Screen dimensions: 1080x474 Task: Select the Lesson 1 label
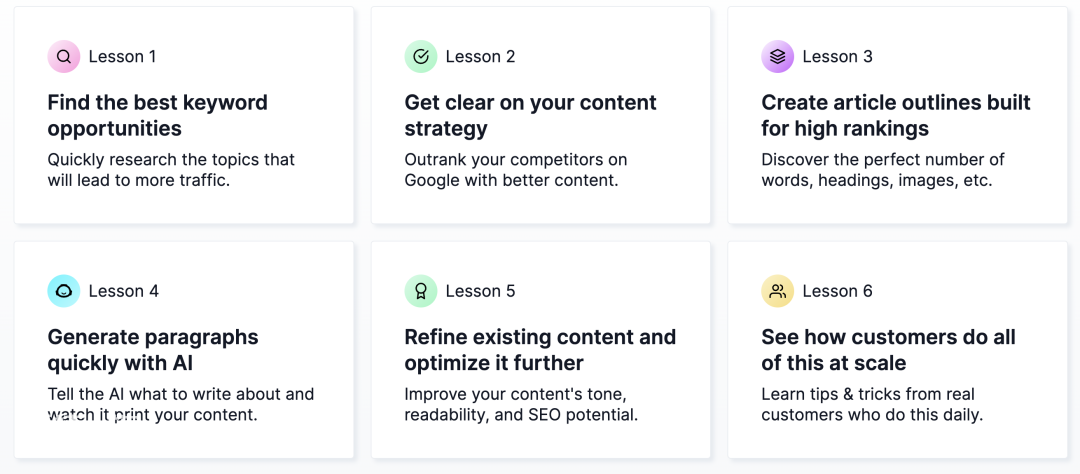pos(123,56)
